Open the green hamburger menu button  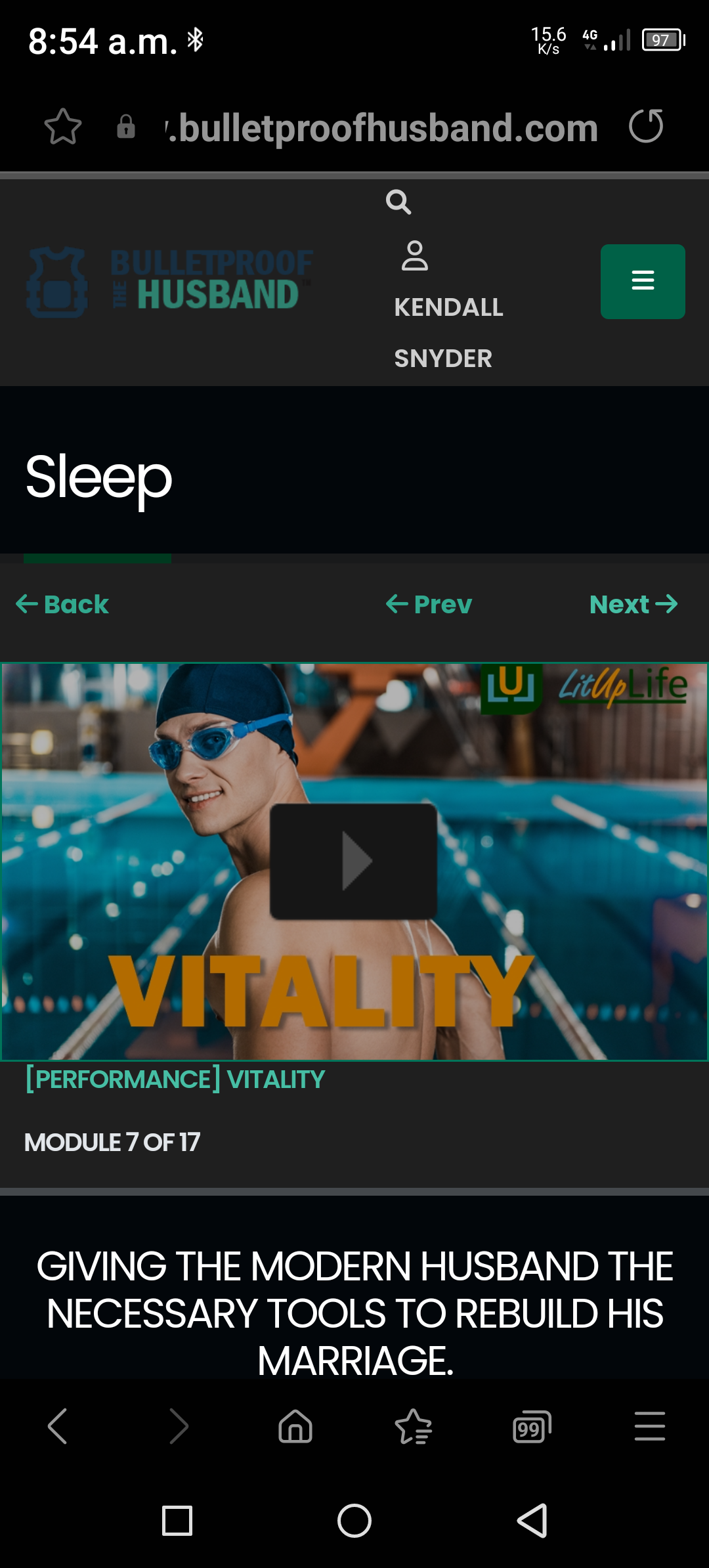coord(643,282)
